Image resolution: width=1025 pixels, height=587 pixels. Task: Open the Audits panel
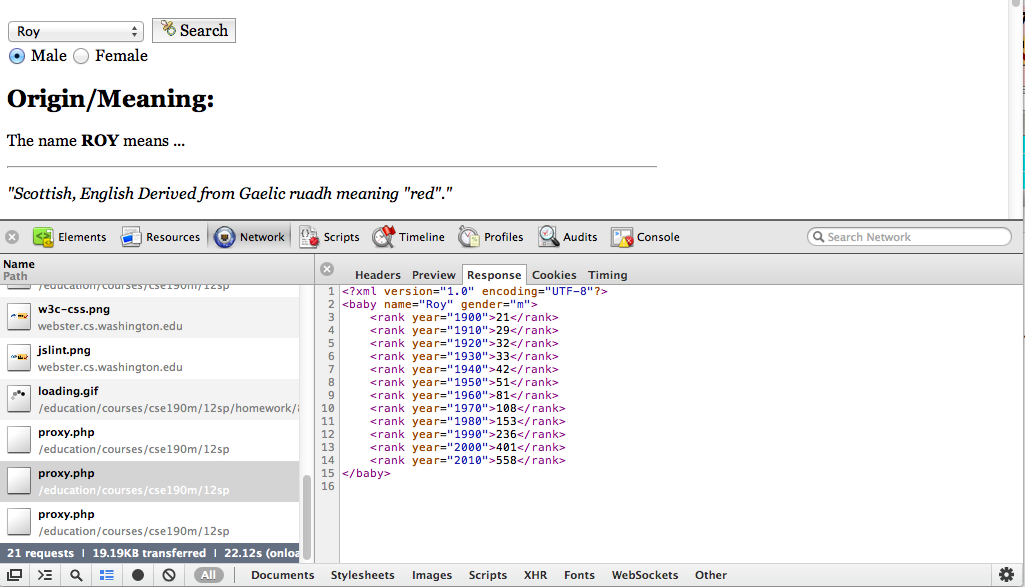tap(567, 237)
